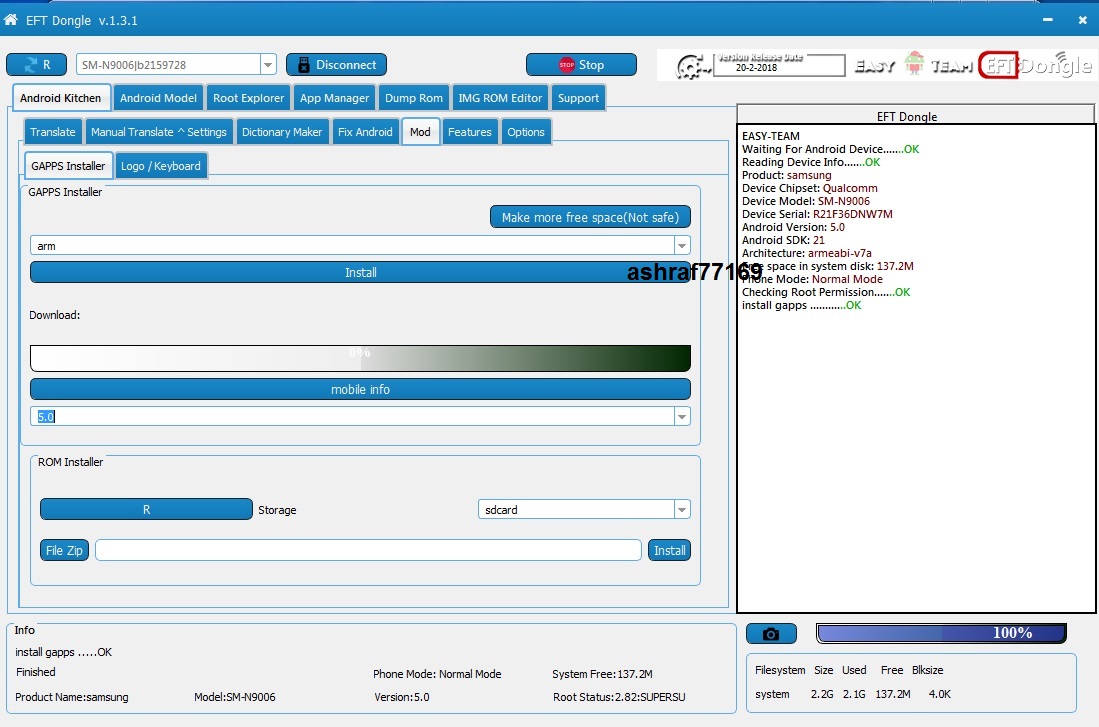Image resolution: width=1099 pixels, height=727 pixels.
Task: Select the Manual Translate ^ Settings tab
Action: [x=158, y=132]
